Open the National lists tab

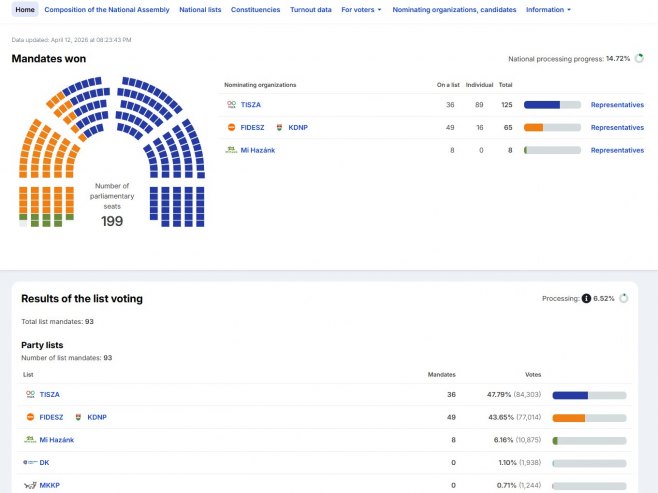point(200,9)
